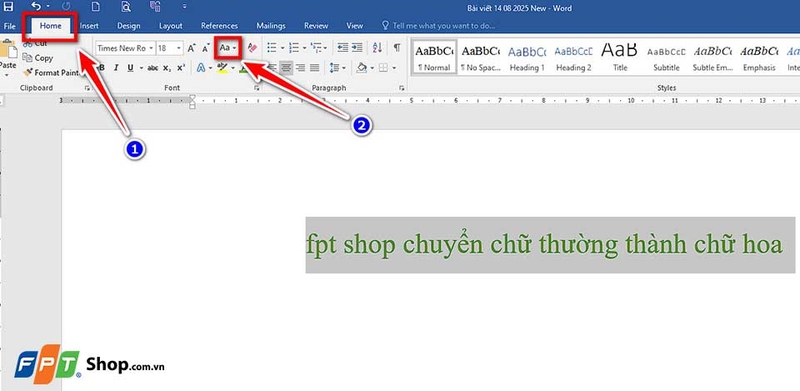
Task: Open the Times New Roman font dropdown
Action: point(151,48)
